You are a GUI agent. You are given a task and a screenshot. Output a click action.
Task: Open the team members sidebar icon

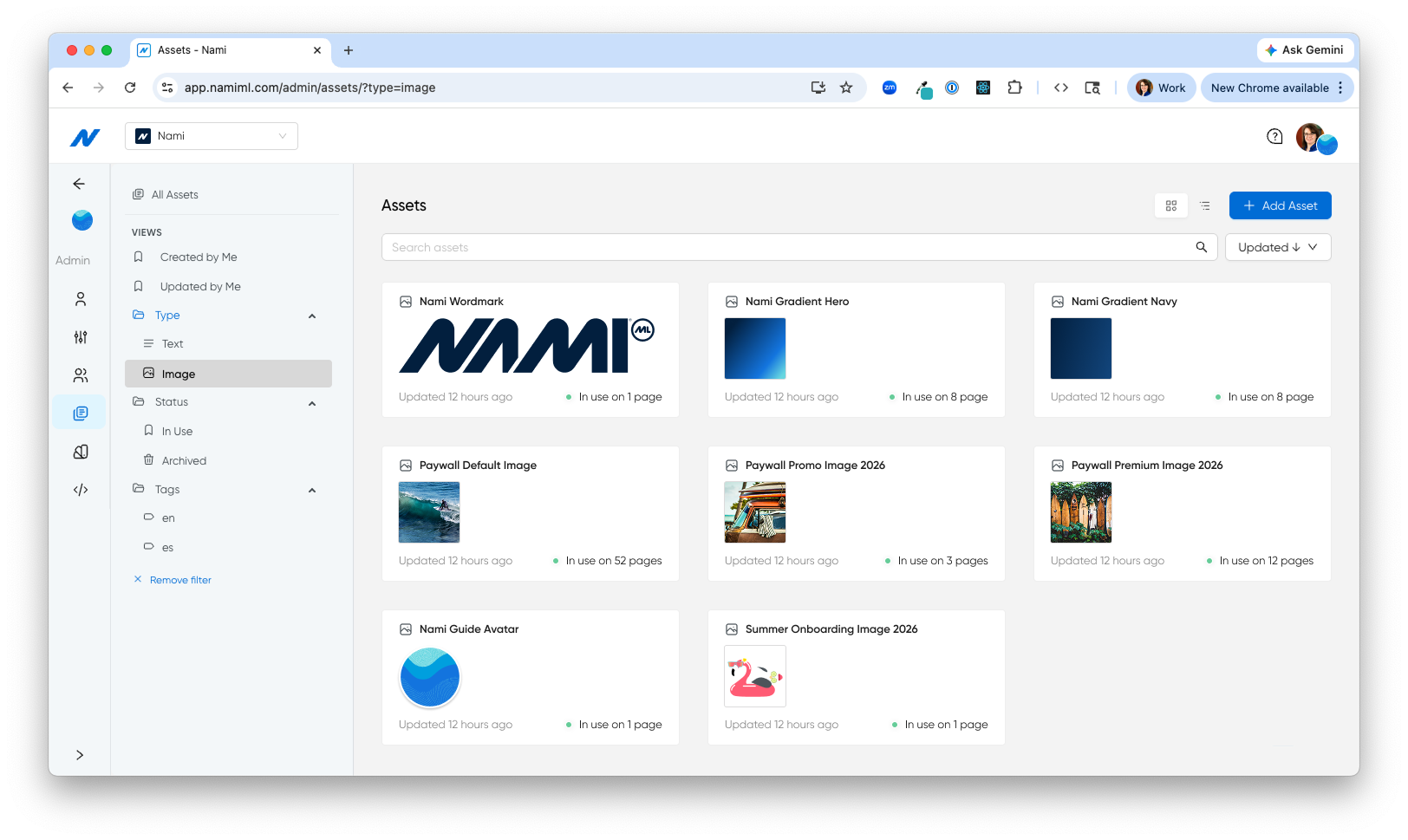coord(81,375)
